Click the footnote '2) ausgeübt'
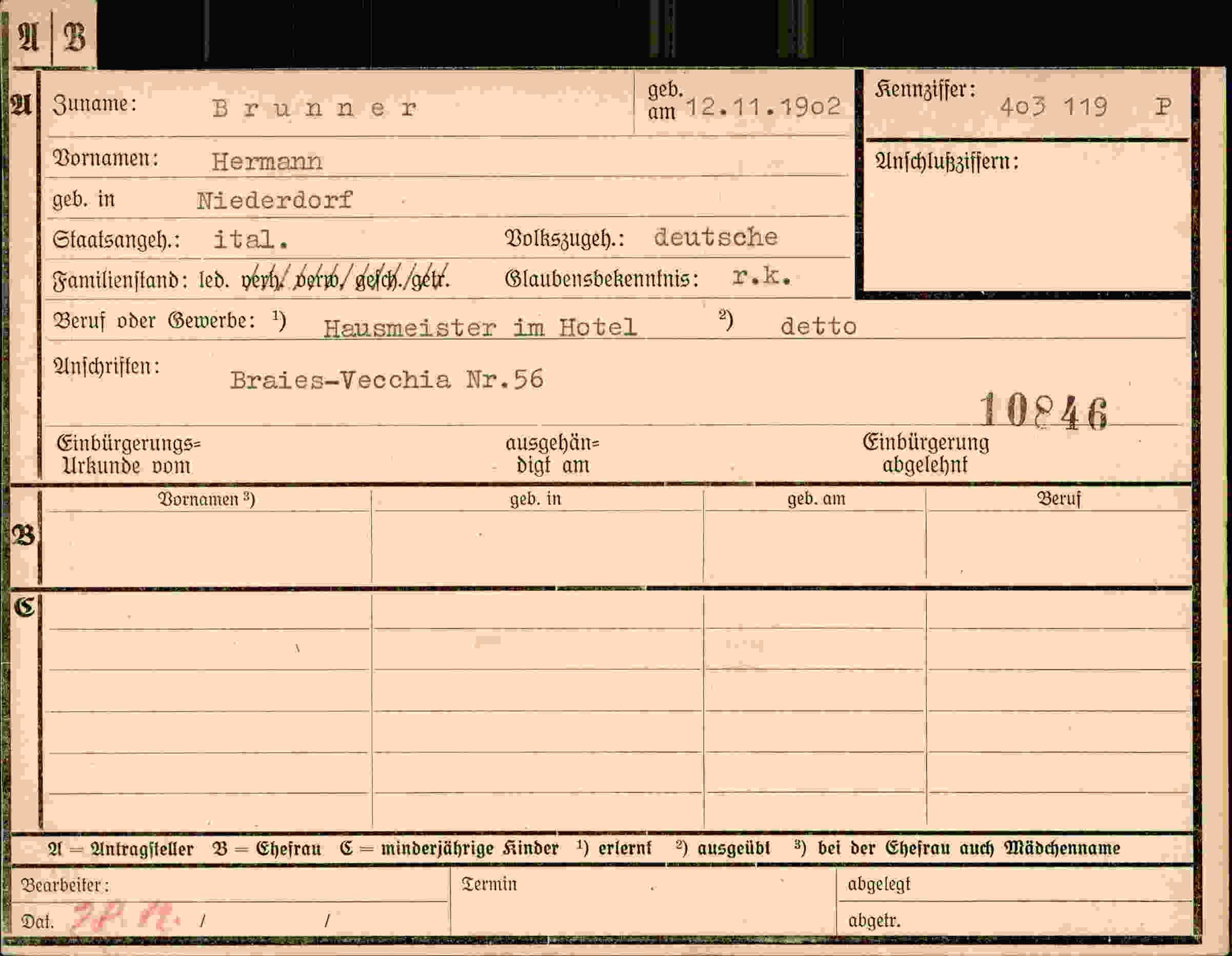Screen dimensions: 1232x956 pyautogui.click(x=723, y=848)
